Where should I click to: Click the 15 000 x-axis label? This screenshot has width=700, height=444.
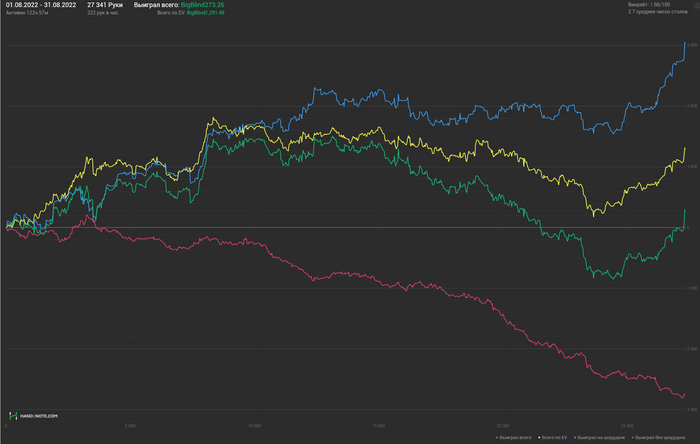[378, 426]
